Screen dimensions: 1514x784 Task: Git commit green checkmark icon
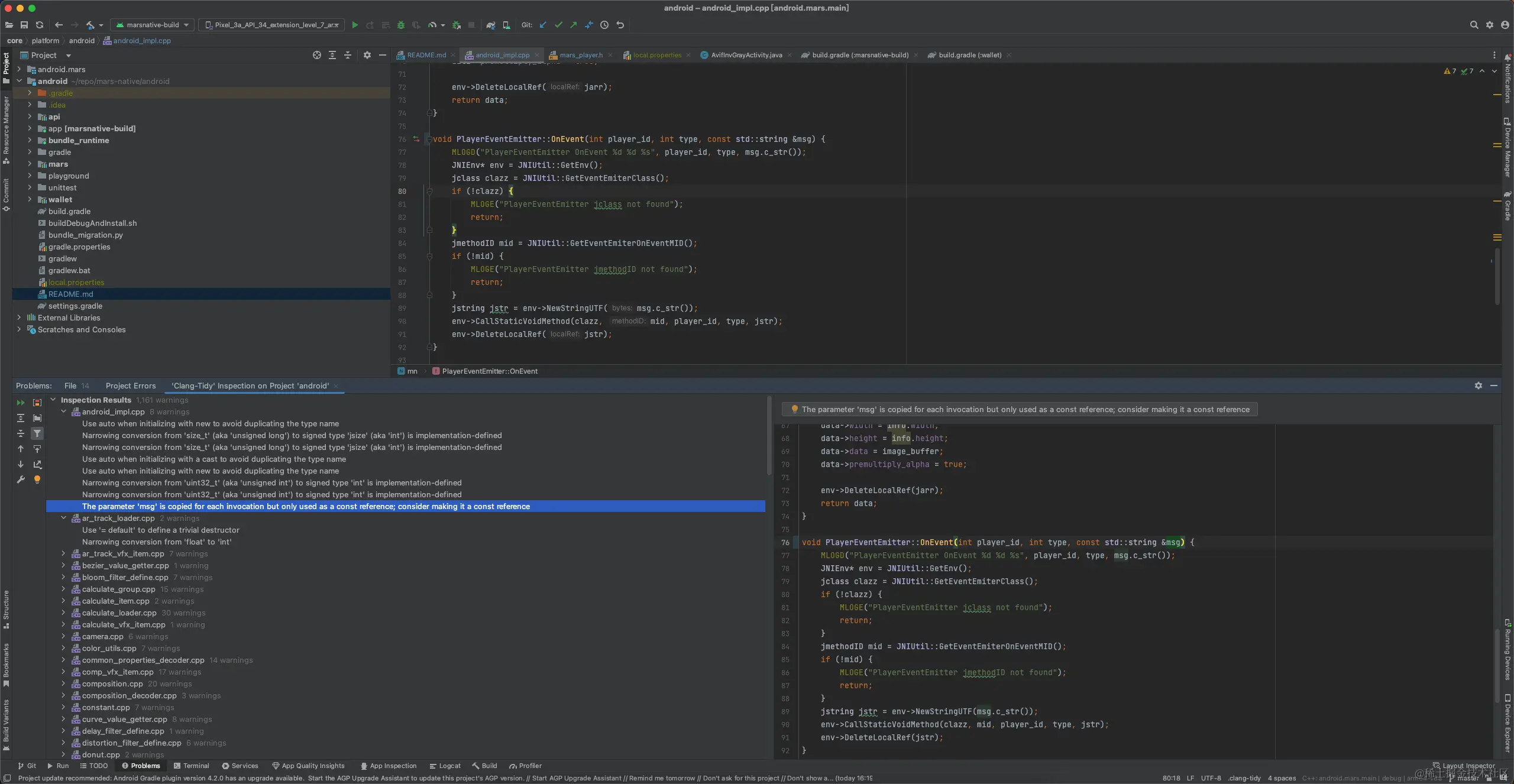click(558, 25)
